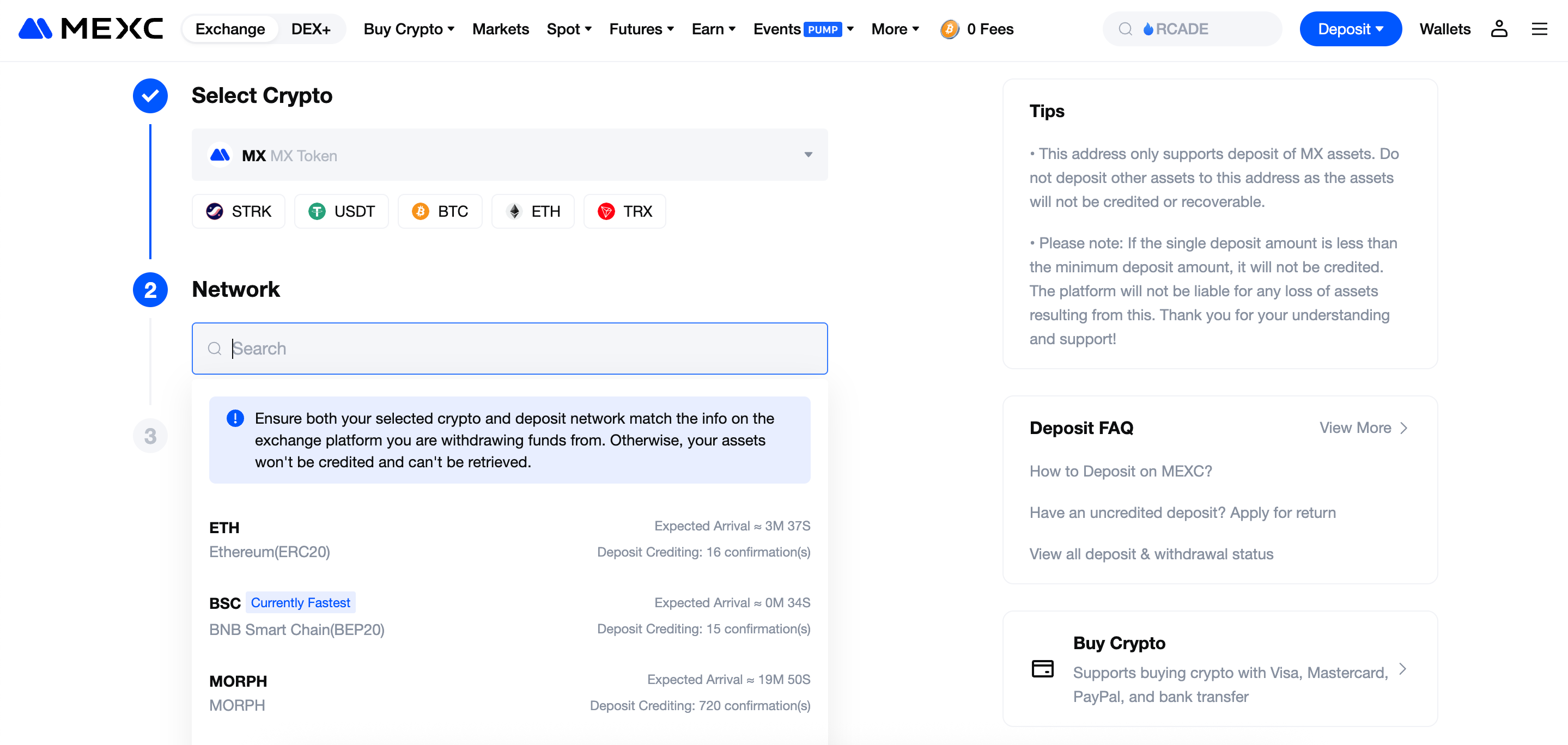Click the MEXC logo
This screenshot has height=745, width=1568.
point(90,29)
